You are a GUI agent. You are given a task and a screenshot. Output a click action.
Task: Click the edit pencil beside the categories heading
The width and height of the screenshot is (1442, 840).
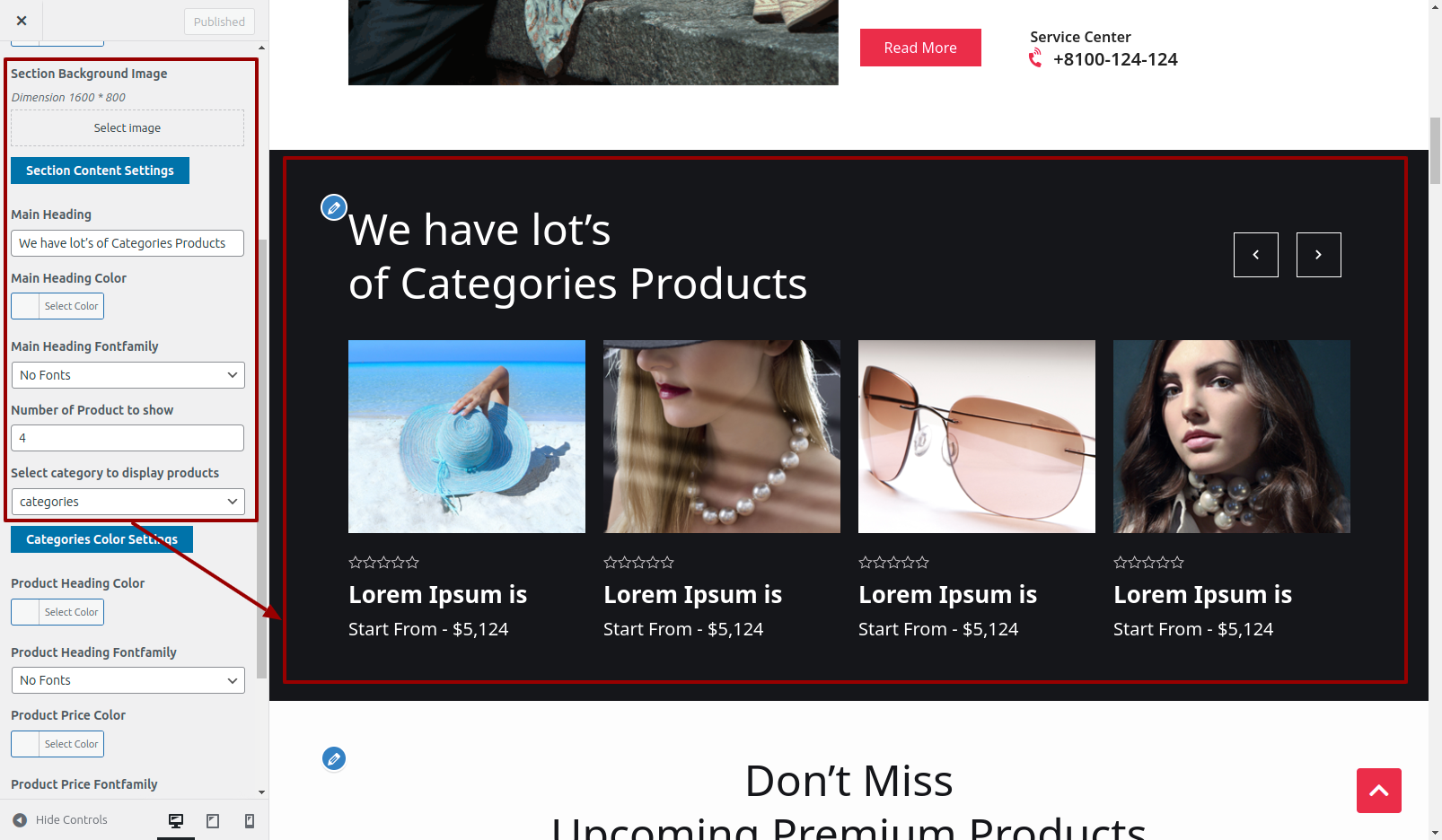click(x=334, y=207)
